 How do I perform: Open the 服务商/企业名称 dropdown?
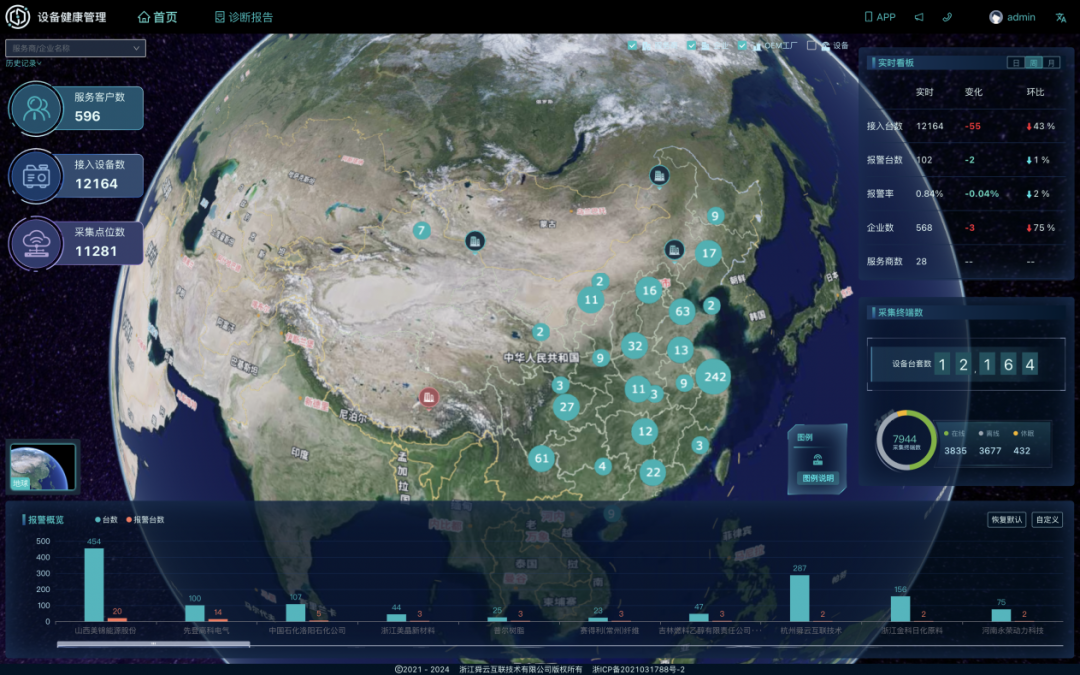coord(76,48)
